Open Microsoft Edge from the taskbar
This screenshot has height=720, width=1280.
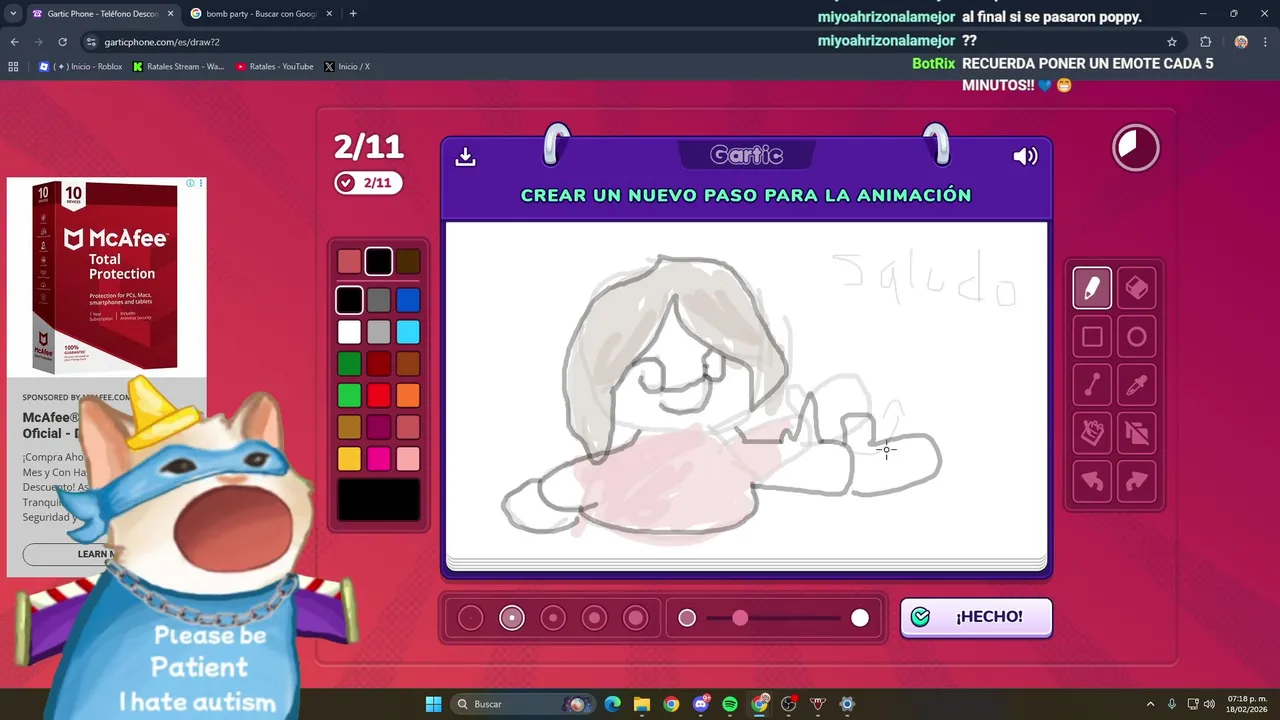(612, 704)
